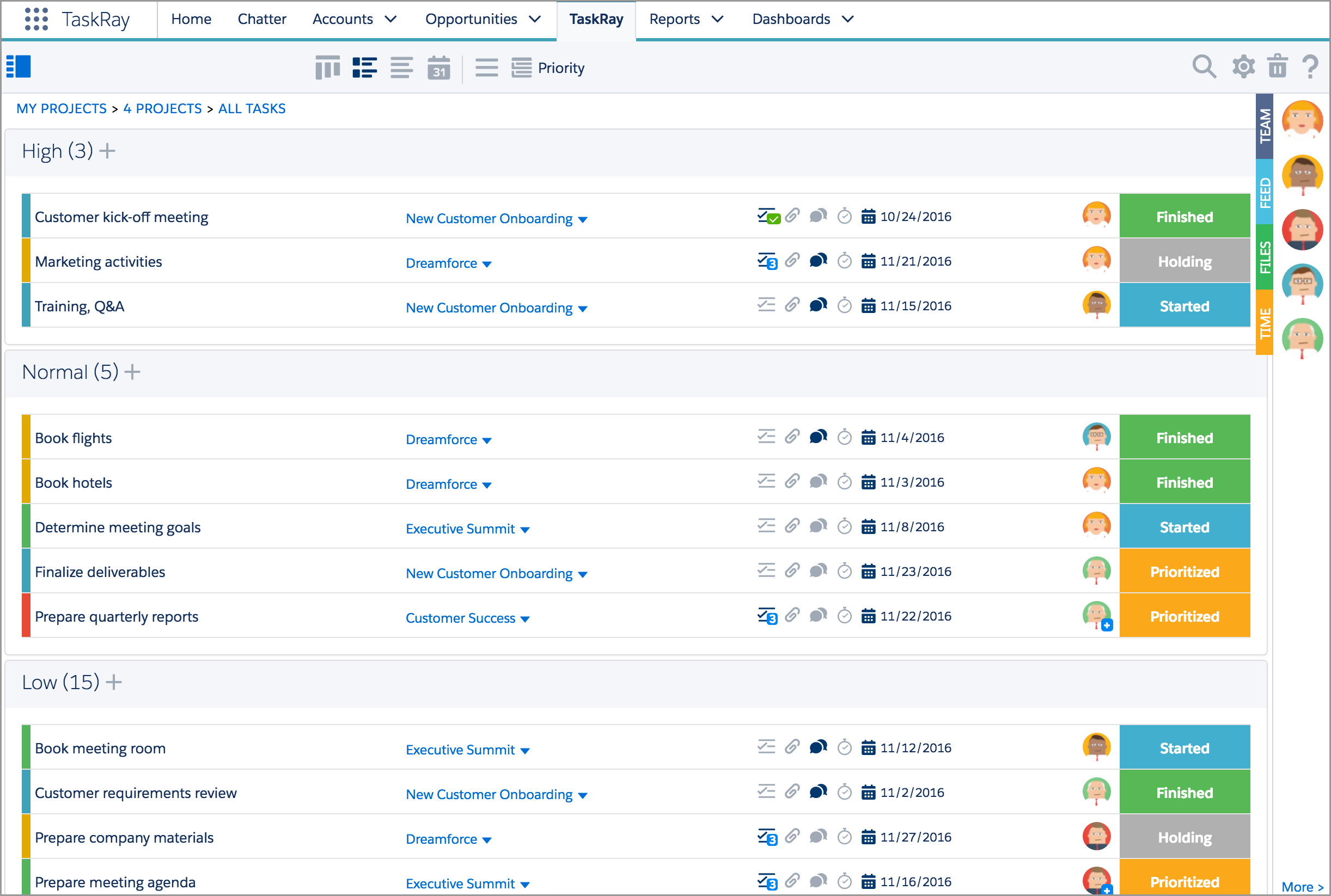Select the row/list view icon
1331x896 pixels.
[x=364, y=67]
